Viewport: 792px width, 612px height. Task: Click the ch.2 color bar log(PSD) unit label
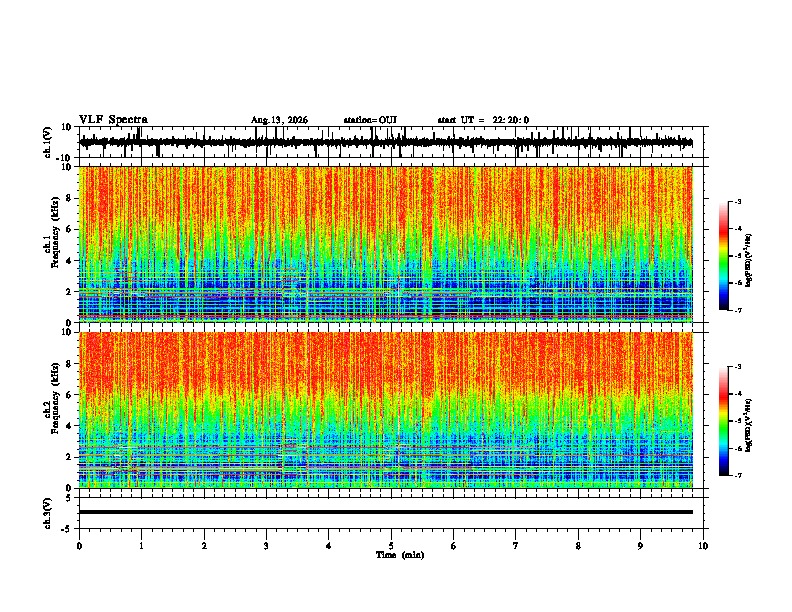pyautogui.click(x=749, y=425)
